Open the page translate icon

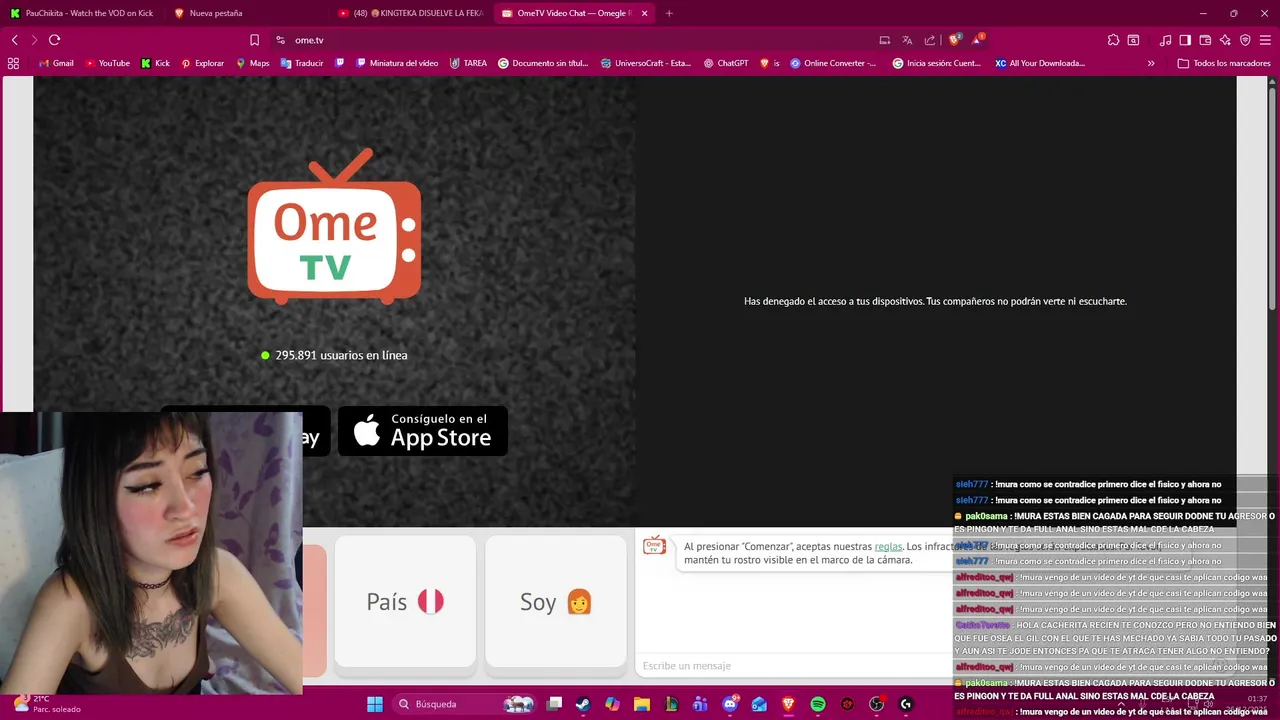[907, 40]
